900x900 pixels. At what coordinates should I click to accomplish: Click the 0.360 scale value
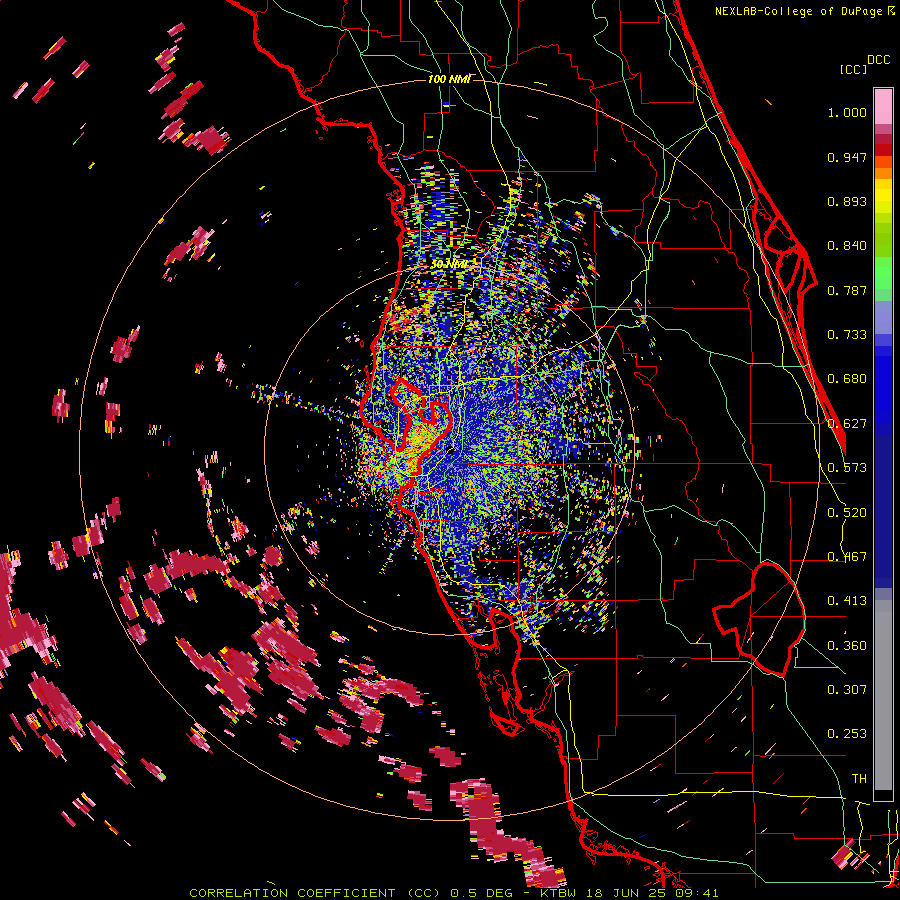click(x=847, y=646)
